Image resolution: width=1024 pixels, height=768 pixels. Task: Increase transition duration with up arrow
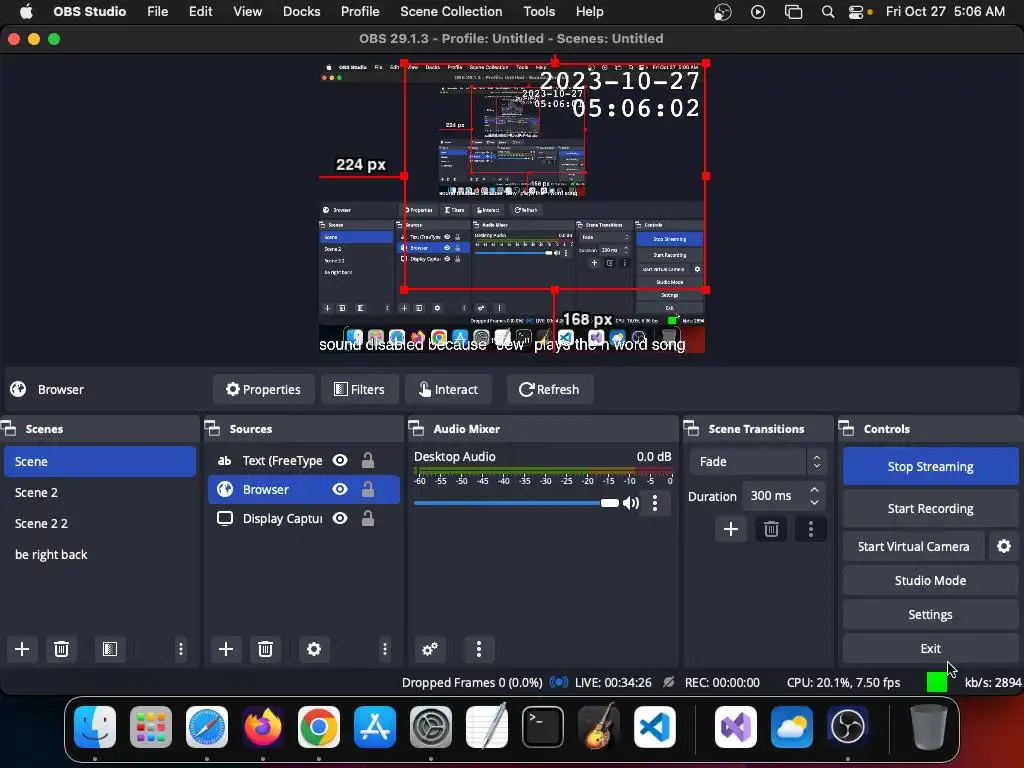click(x=814, y=490)
